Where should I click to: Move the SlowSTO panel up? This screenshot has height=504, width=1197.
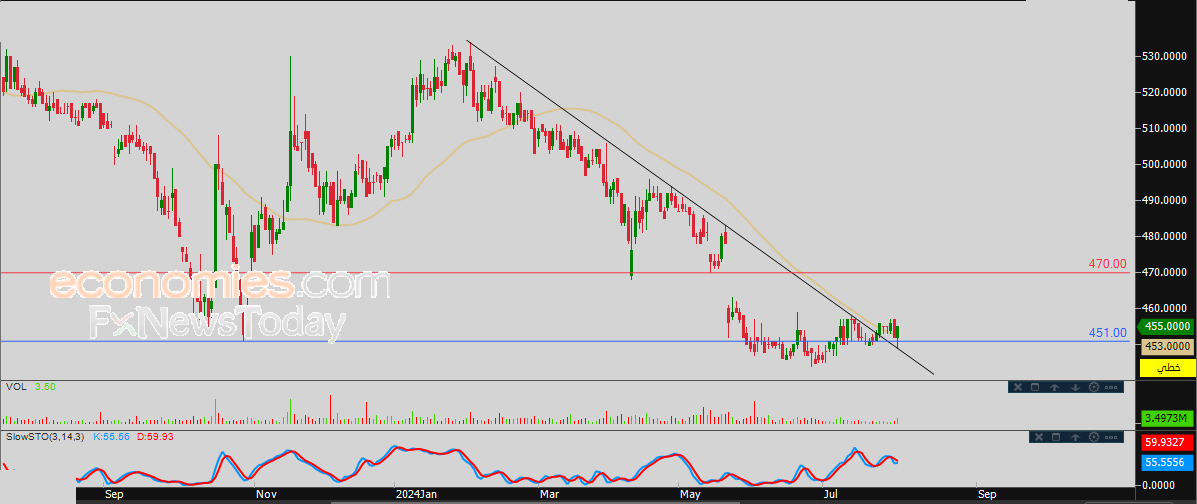(x=1074, y=437)
